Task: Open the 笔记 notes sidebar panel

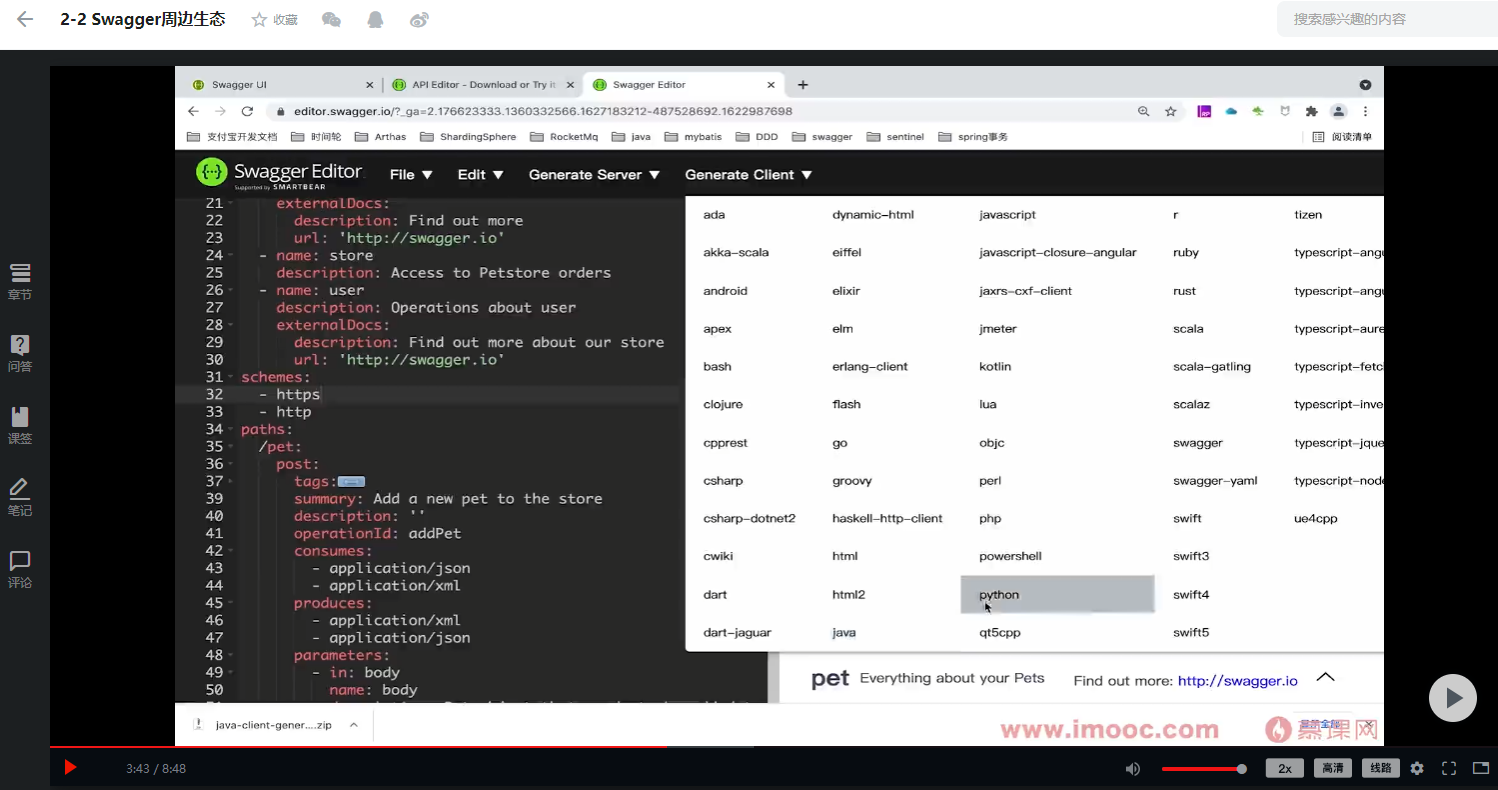Action: click(x=20, y=498)
